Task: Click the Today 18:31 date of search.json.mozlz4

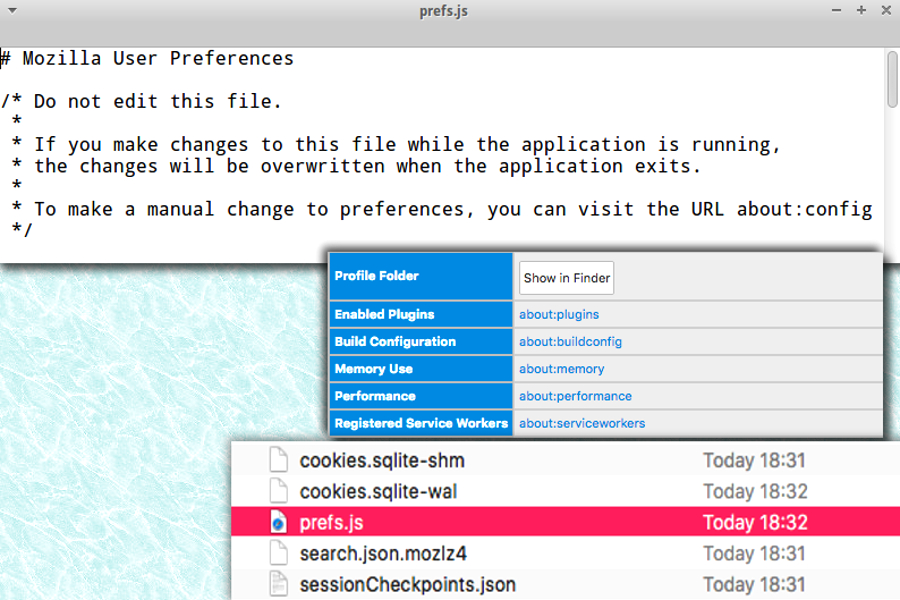Action: tap(754, 553)
